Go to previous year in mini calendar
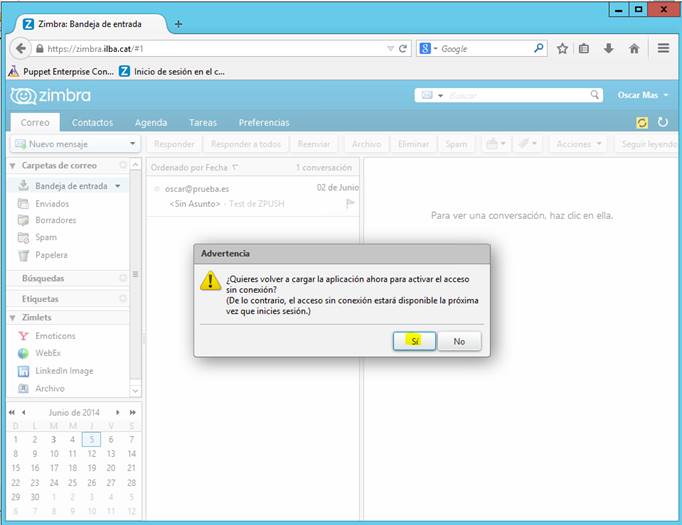Screen dimensions: 682x525 pyautogui.click(x=12, y=412)
